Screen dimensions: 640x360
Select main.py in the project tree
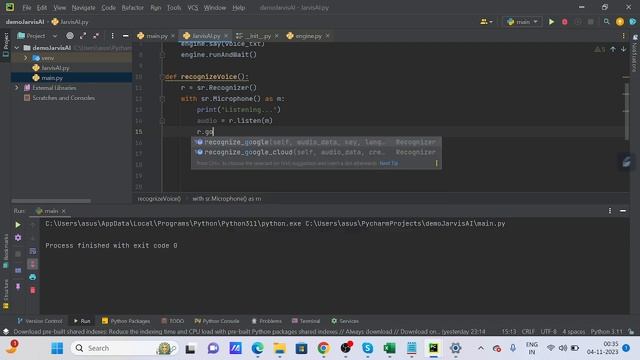click(52, 78)
